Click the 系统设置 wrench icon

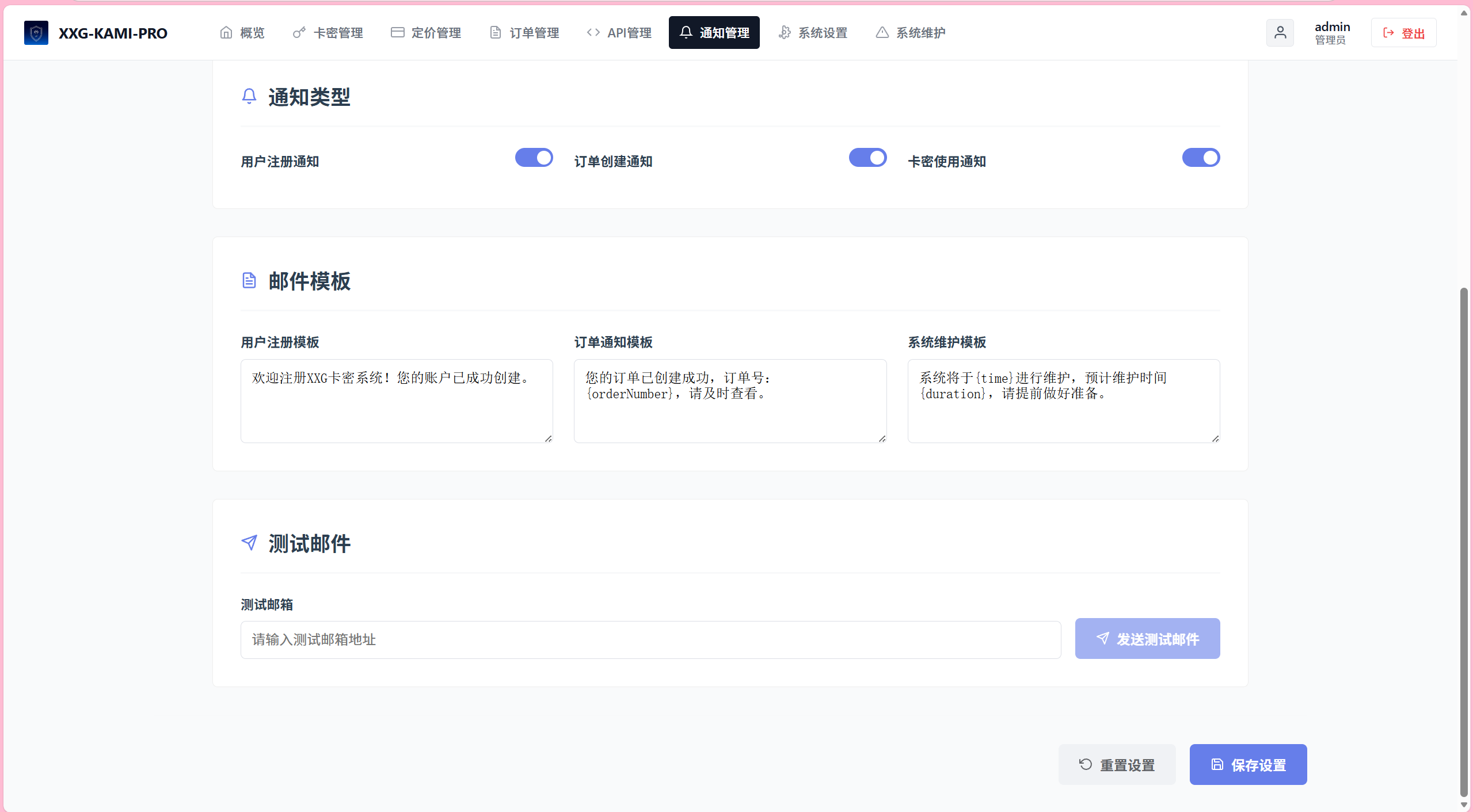[x=785, y=33]
